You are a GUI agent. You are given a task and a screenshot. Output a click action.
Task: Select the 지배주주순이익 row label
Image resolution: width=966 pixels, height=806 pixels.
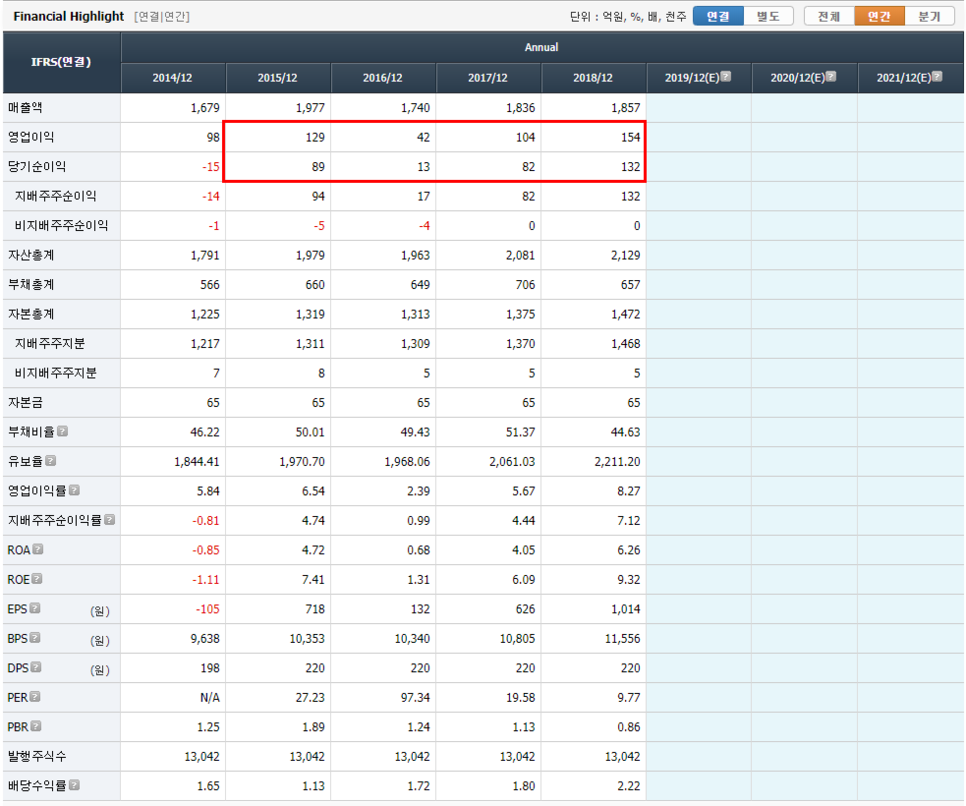[x=55, y=196]
